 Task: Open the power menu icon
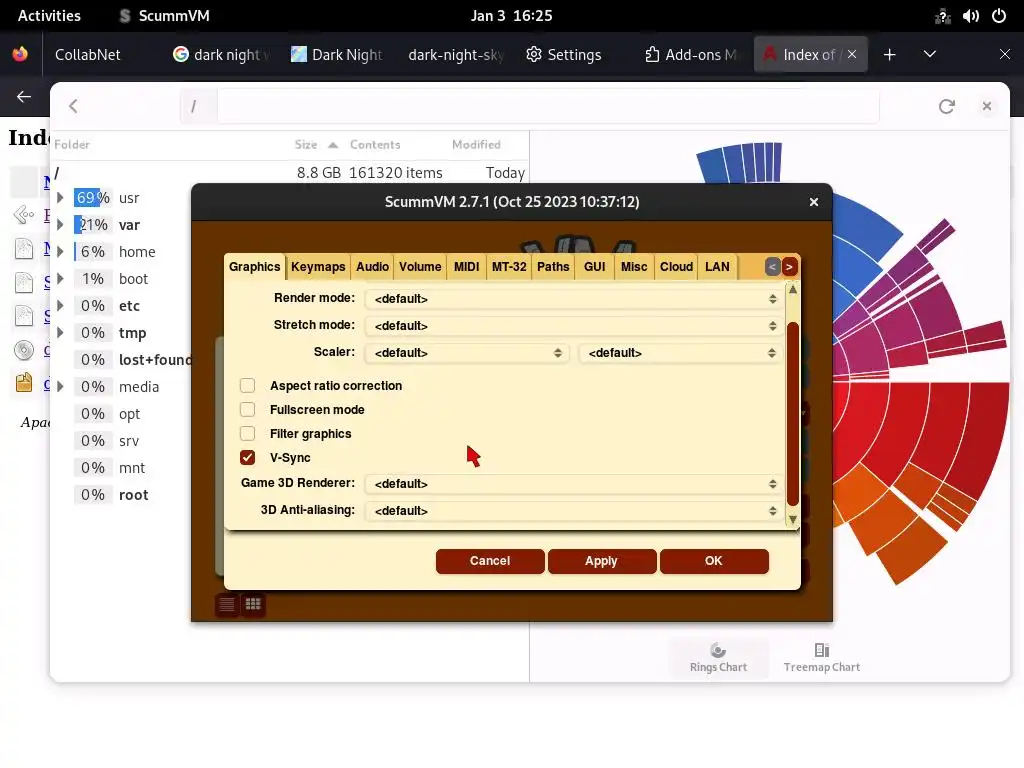pyautogui.click(x=999, y=16)
